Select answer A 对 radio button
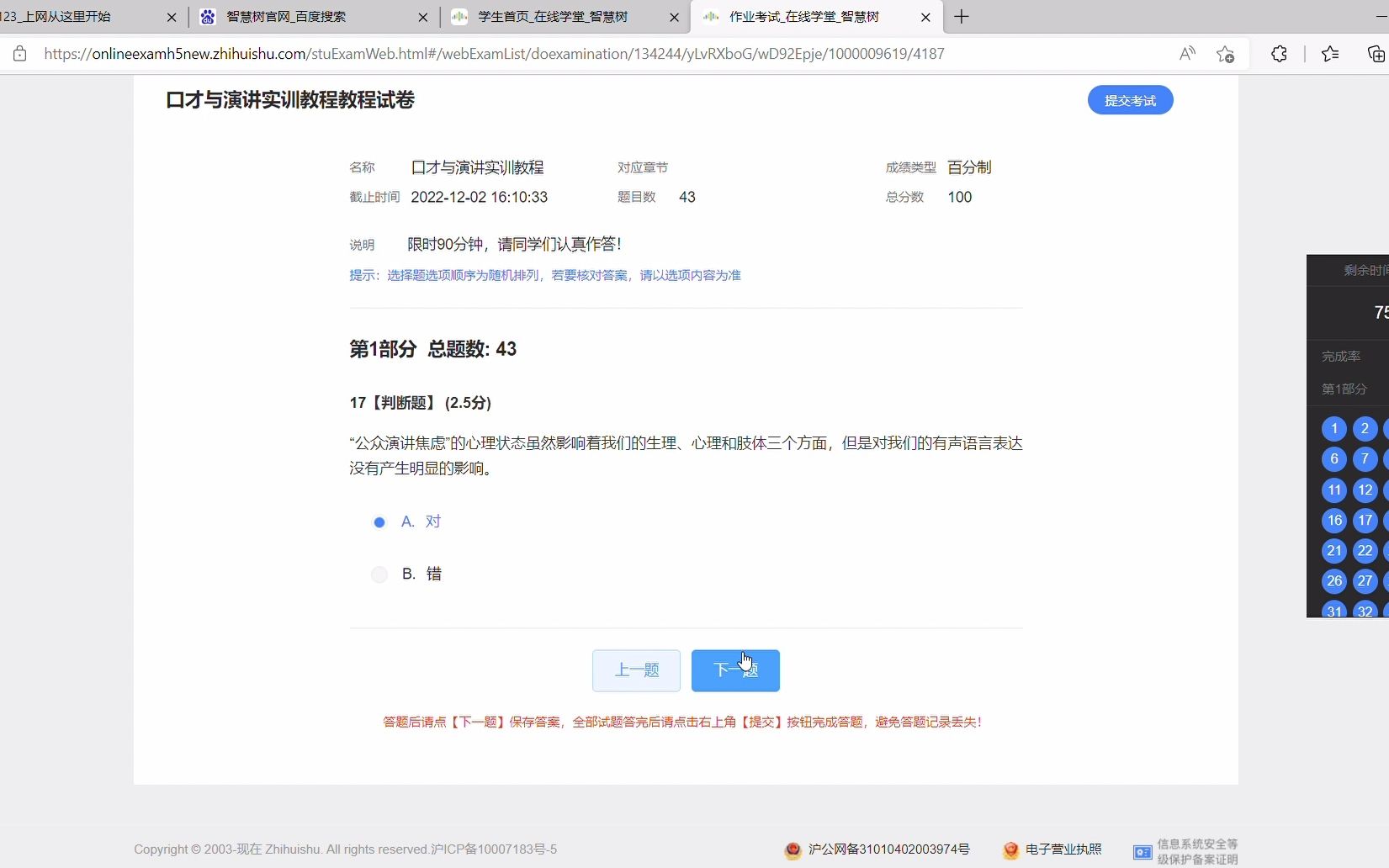1389x868 pixels. (379, 522)
